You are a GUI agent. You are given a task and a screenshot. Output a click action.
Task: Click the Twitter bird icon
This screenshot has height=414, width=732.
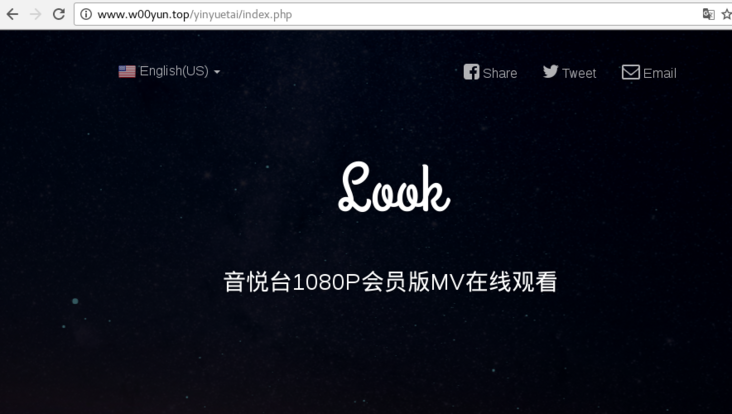coord(550,71)
